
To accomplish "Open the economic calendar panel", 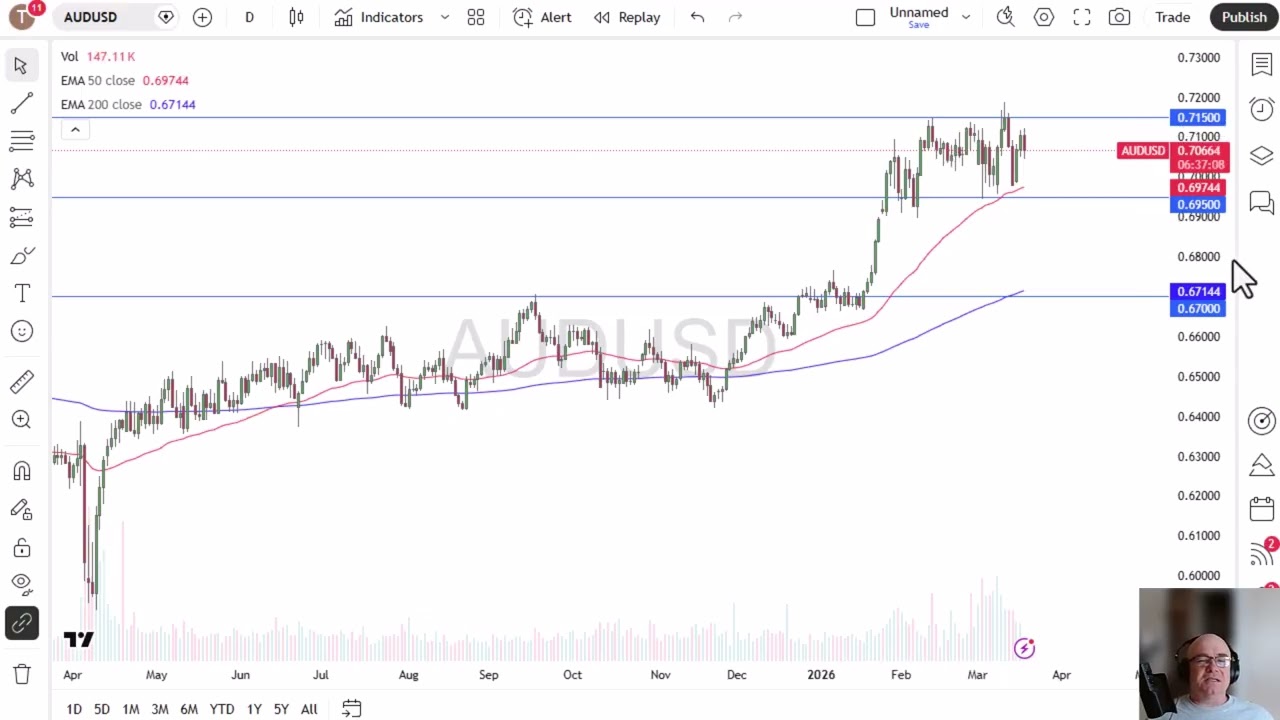I will 1261,509.
